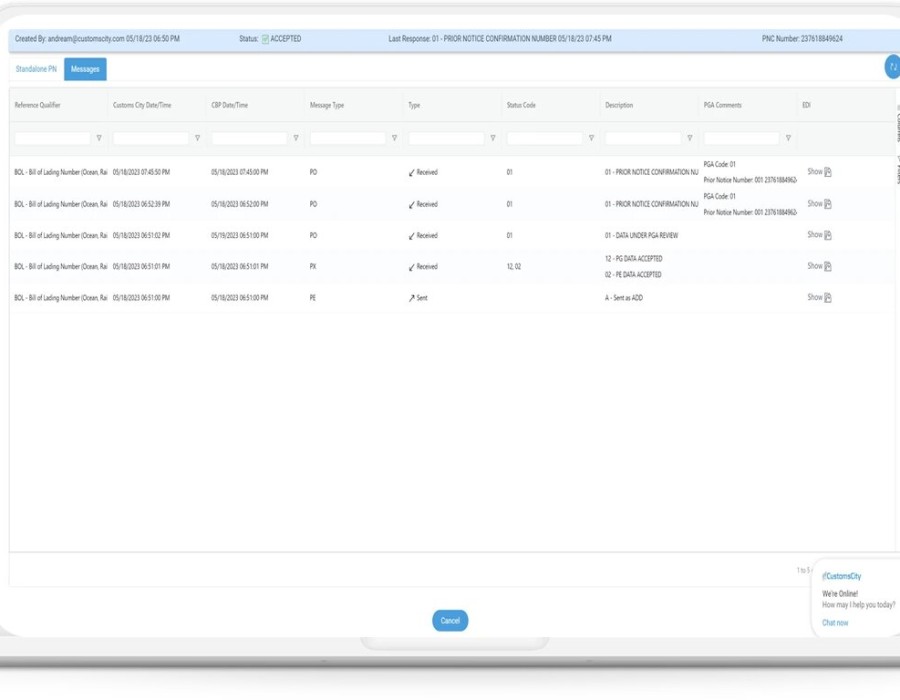The width and height of the screenshot is (900, 700).
Task: Click the blue round refresh button at top right
Action: (892, 67)
